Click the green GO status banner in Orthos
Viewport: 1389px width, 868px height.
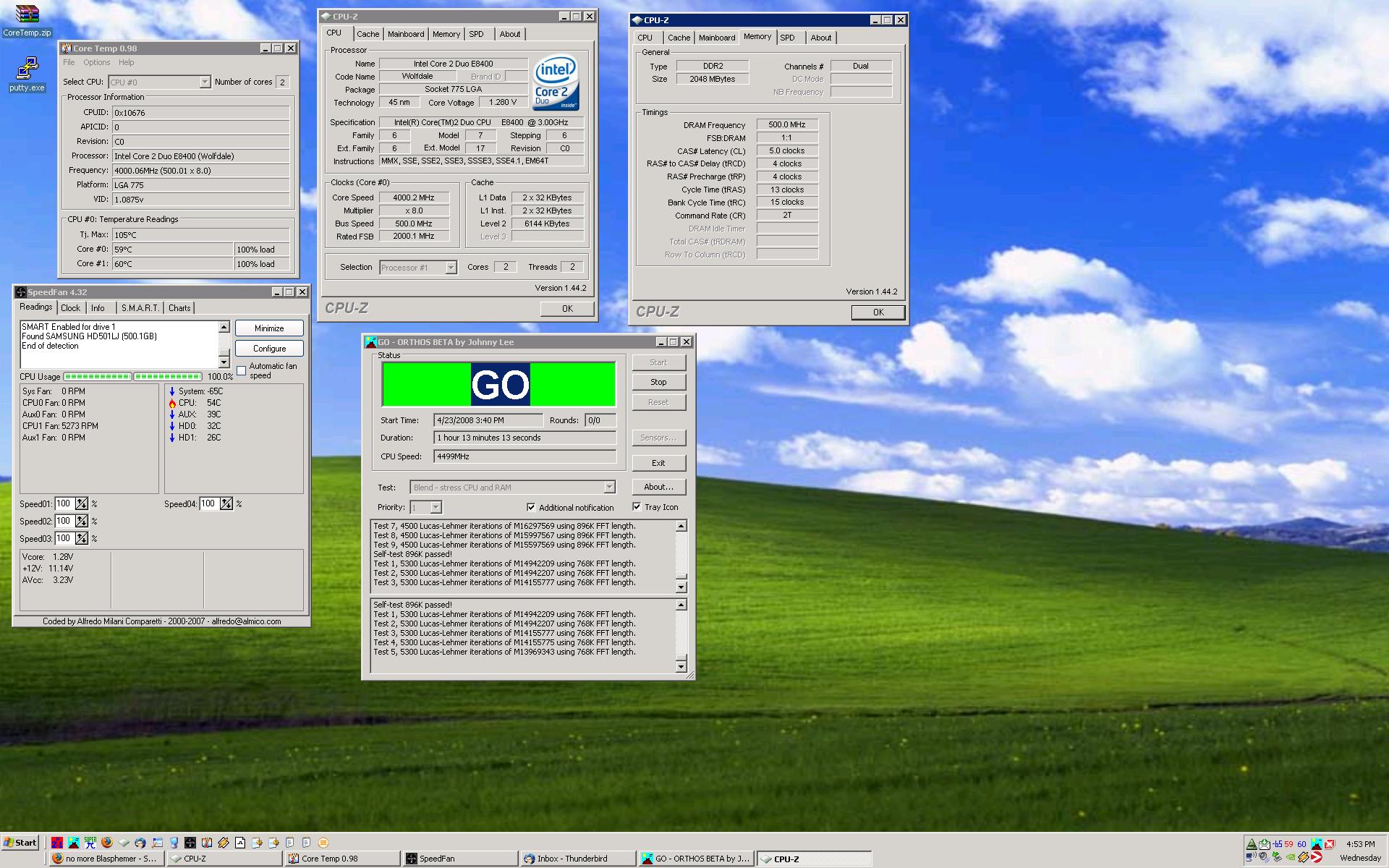[x=499, y=384]
